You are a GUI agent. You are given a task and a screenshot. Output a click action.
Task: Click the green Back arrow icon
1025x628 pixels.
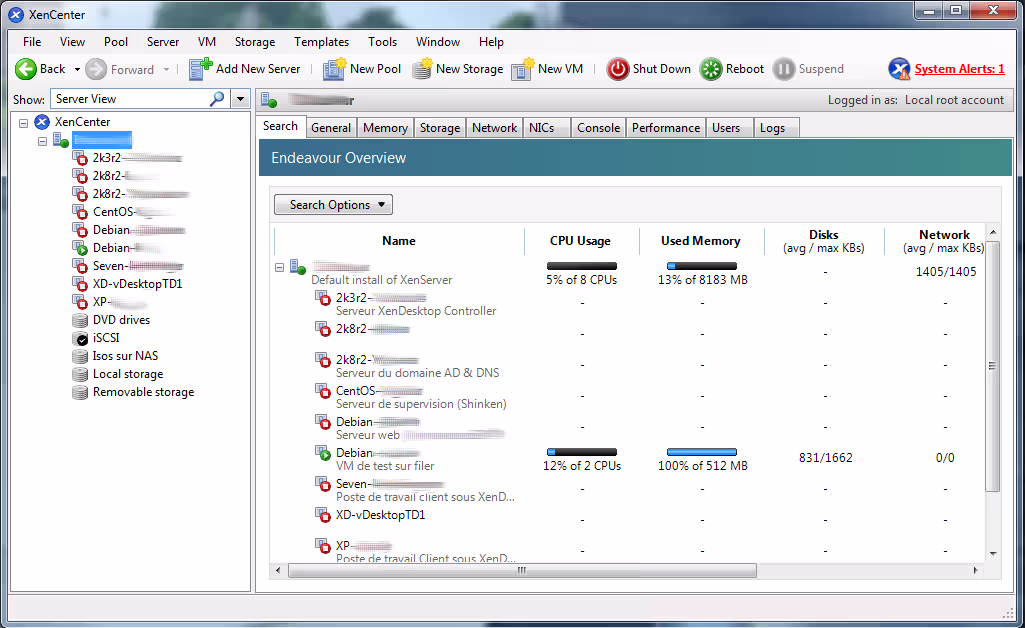tap(26, 69)
